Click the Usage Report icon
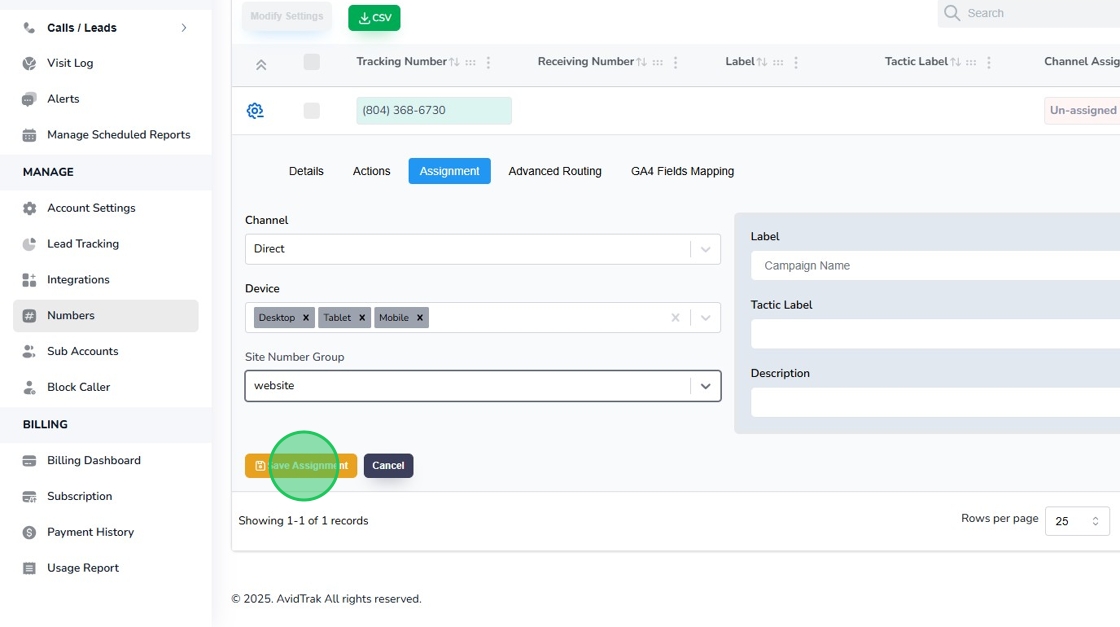 29,568
